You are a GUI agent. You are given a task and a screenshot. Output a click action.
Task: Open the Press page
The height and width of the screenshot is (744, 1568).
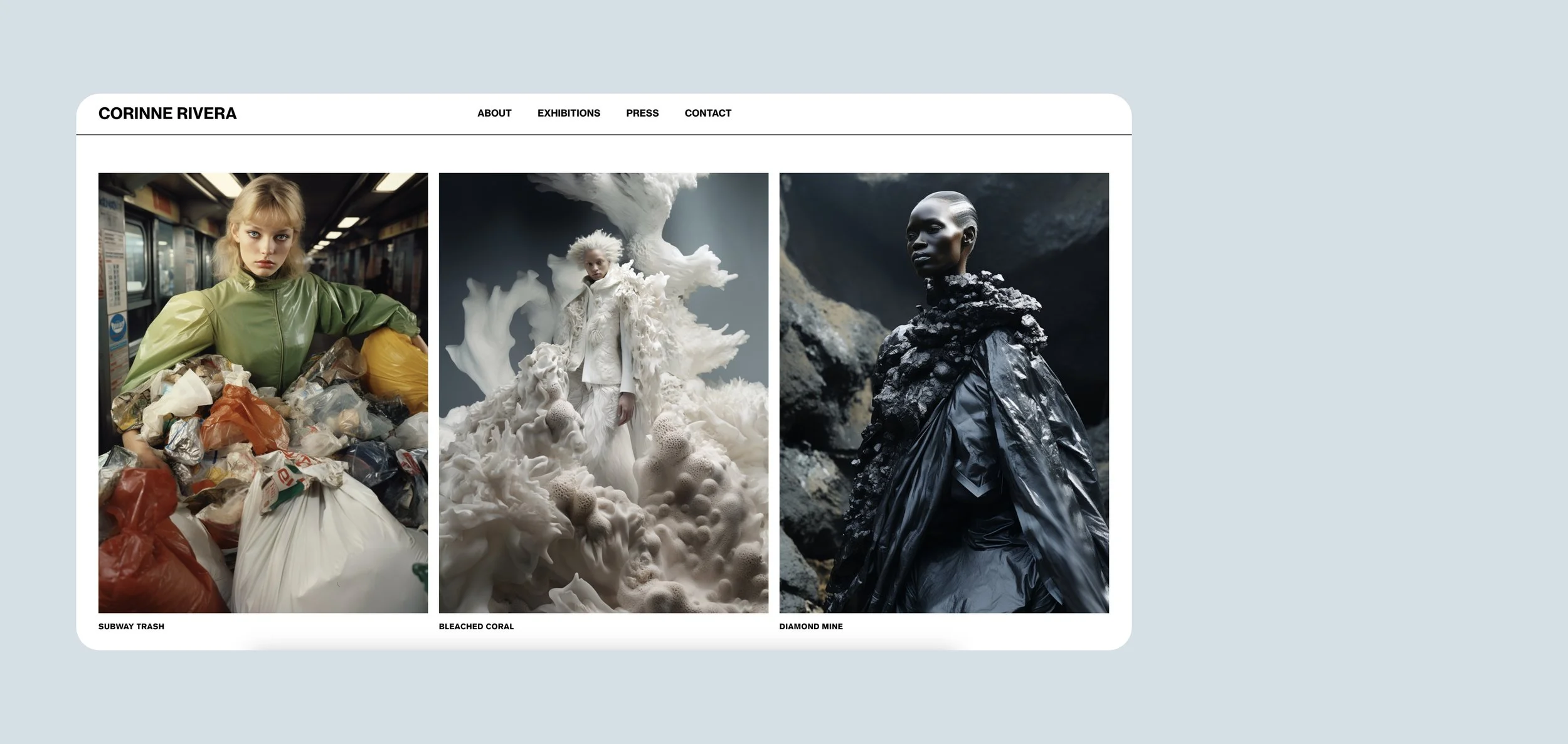pos(642,114)
